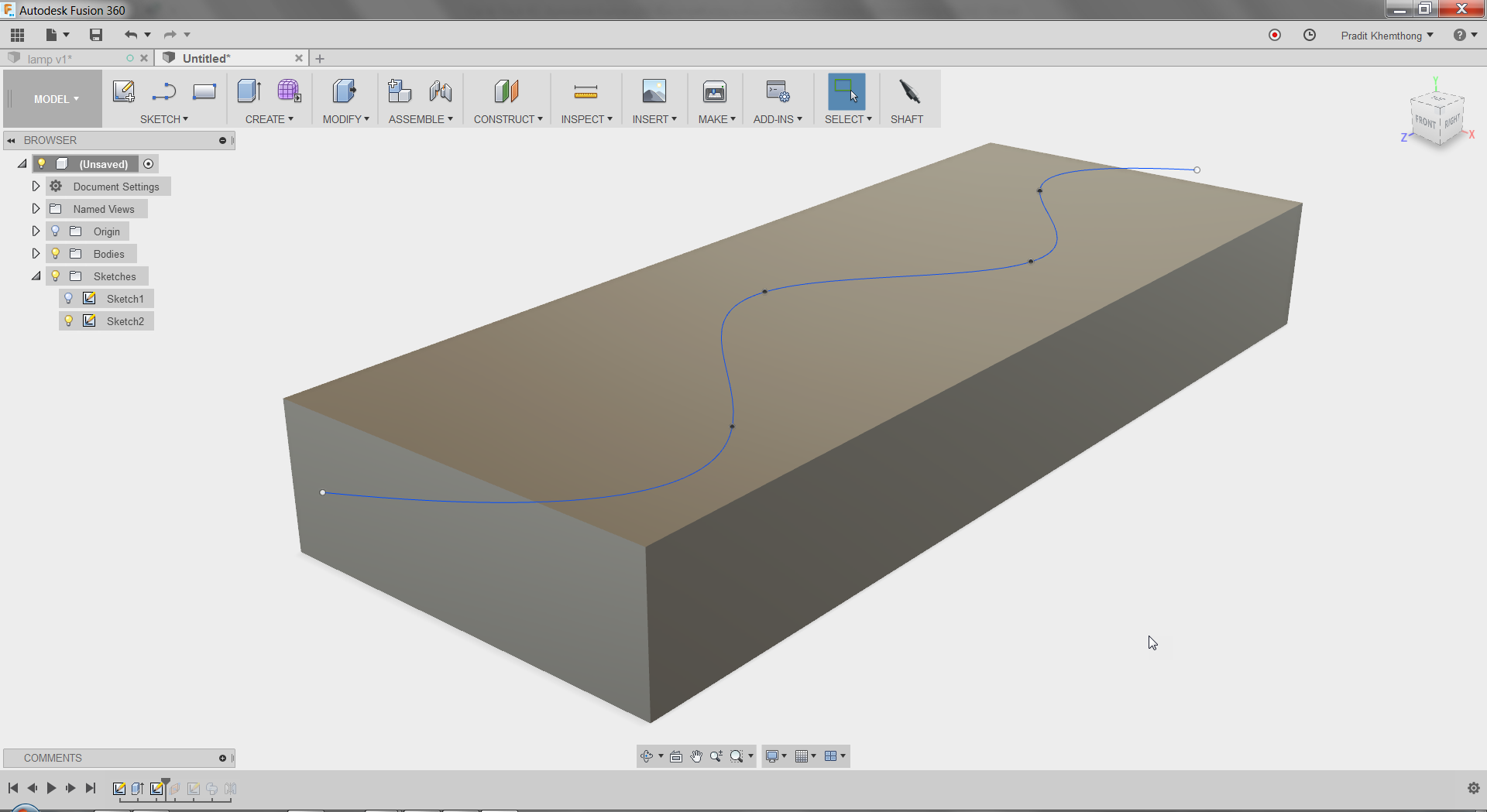The height and width of the screenshot is (812, 1487).
Task: Select the Split Body tool under Construct
Action: tap(507, 91)
